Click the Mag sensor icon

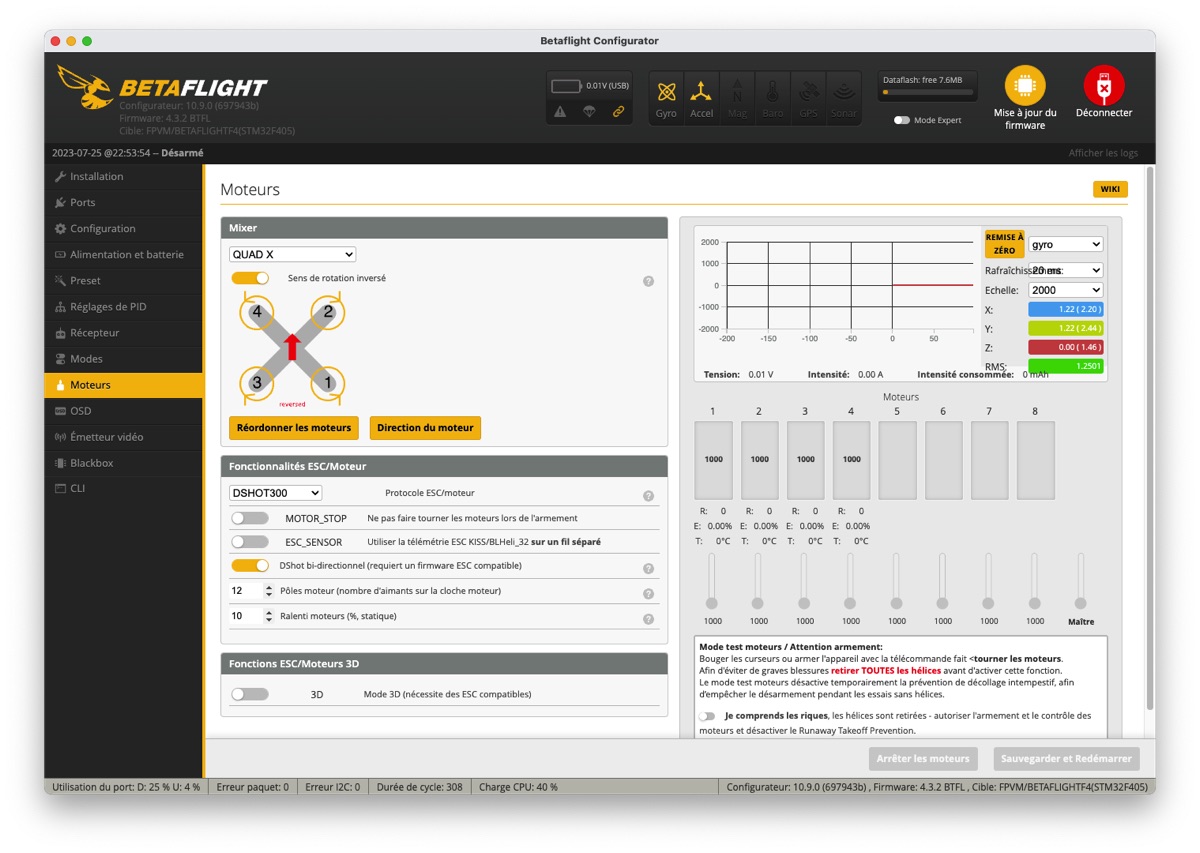737,97
